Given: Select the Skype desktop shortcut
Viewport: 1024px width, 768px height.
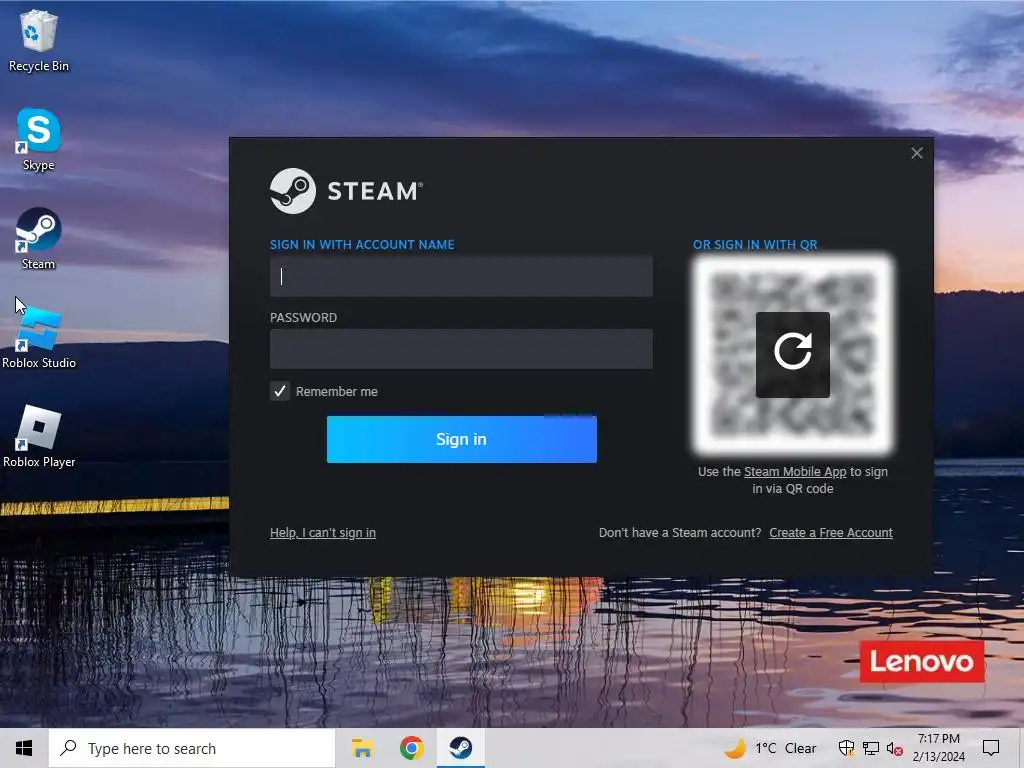Looking at the screenshot, I should 39,140.
